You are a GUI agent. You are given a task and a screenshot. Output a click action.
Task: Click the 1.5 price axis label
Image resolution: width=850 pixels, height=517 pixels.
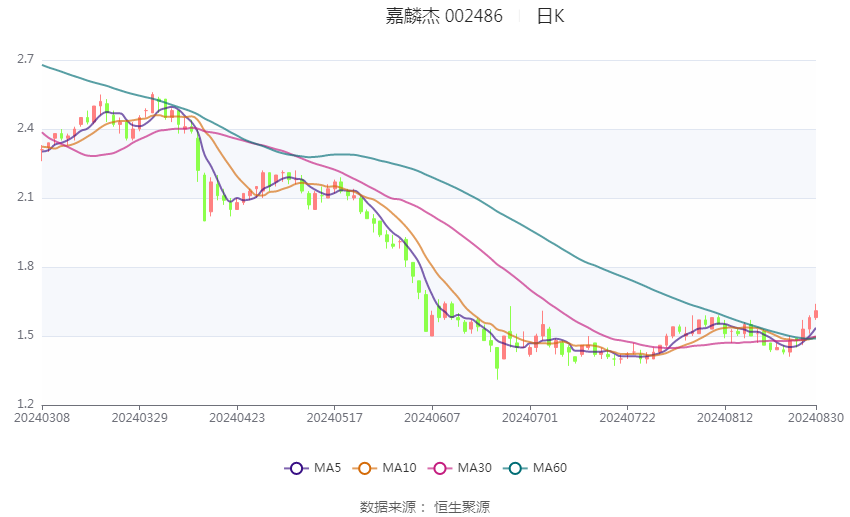[25, 335]
